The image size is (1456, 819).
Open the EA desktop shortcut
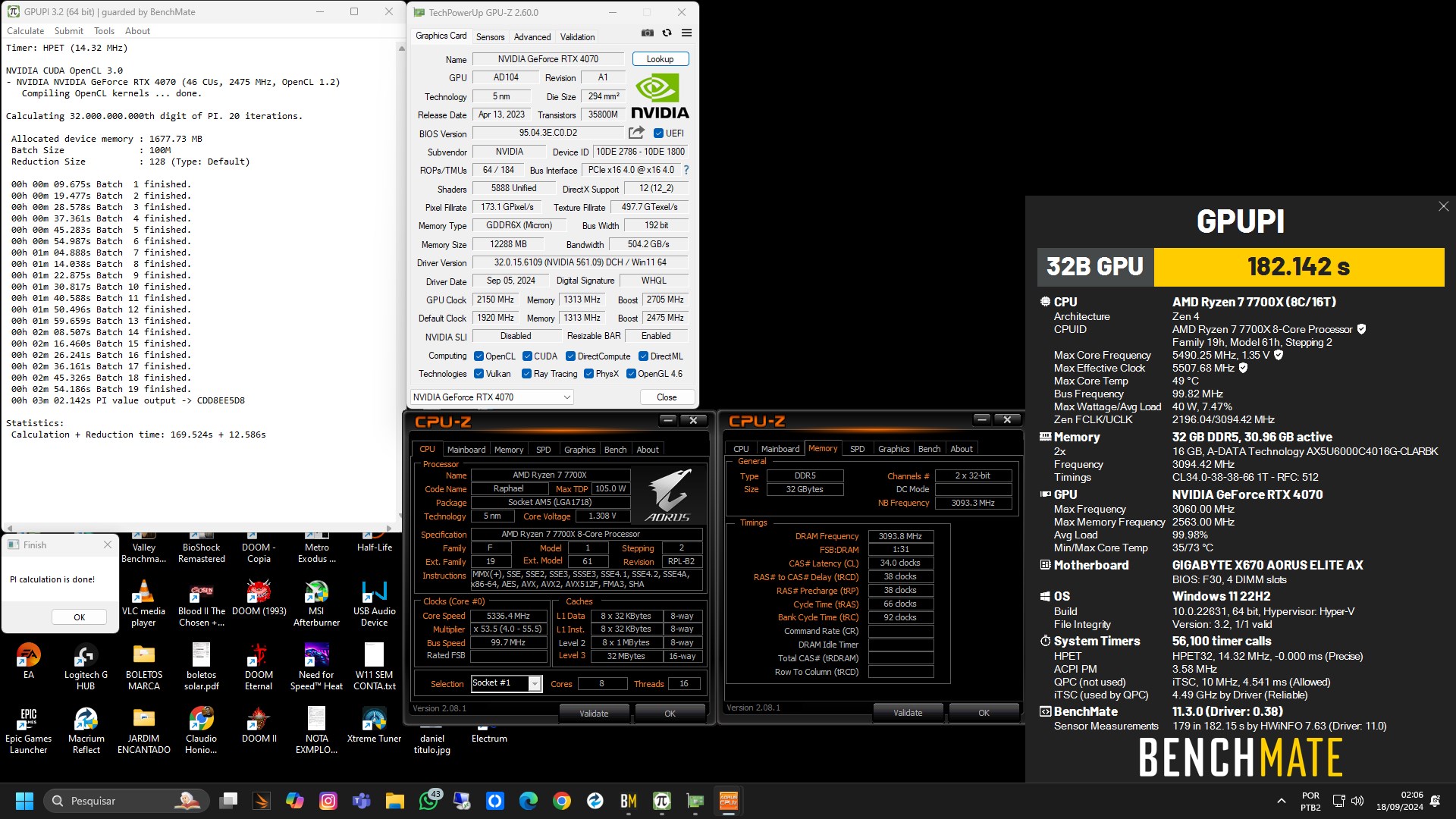(29, 661)
